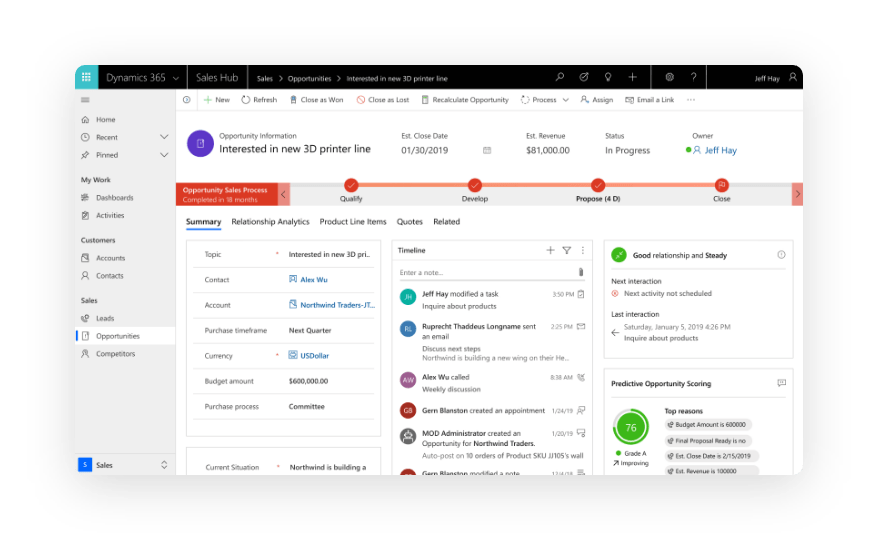The width and height of the screenshot is (878, 560).
Task: Click Opportunities in the breadcrumb
Action: pos(309,78)
